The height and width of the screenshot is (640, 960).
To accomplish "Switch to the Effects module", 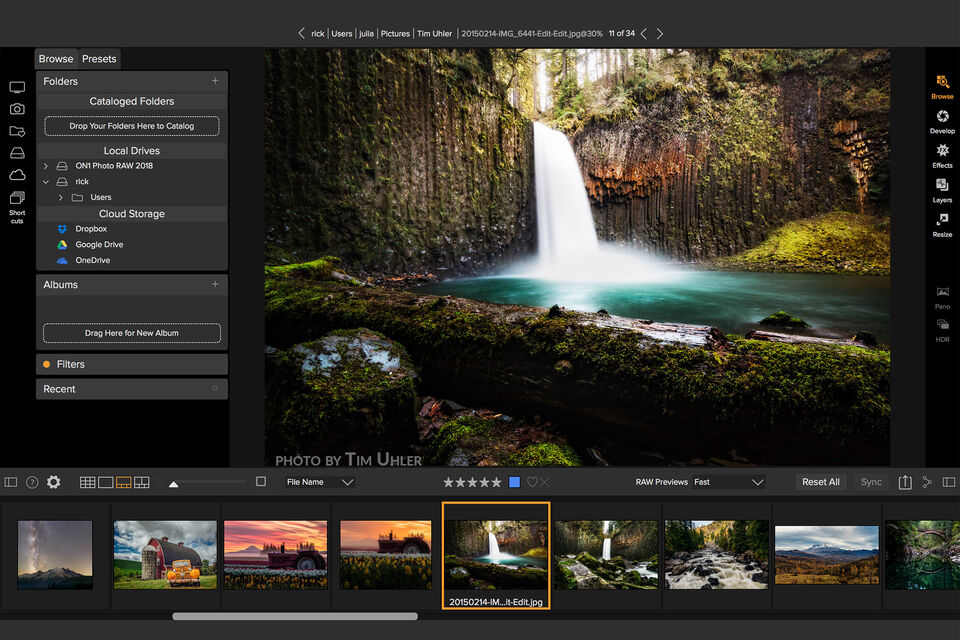I will coord(942,154).
